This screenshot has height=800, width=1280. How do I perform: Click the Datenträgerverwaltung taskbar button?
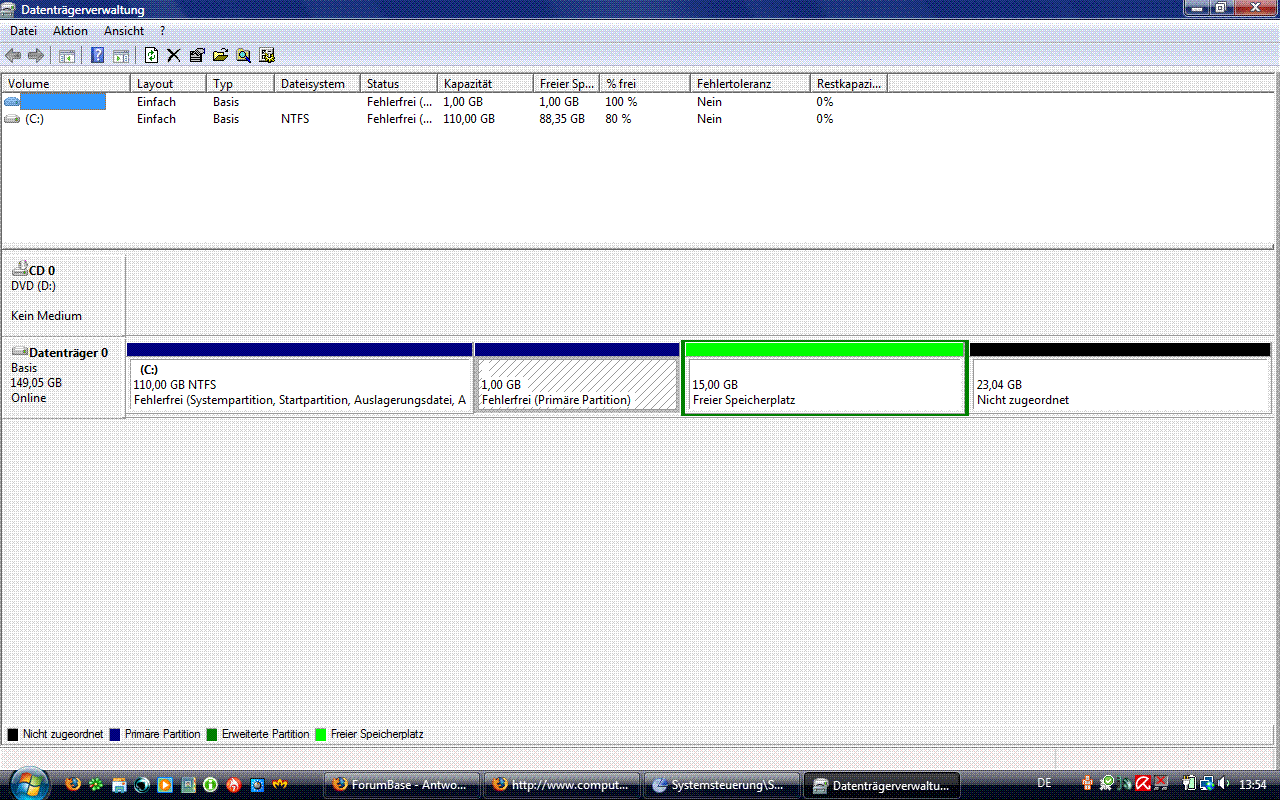tap(882, 785)
